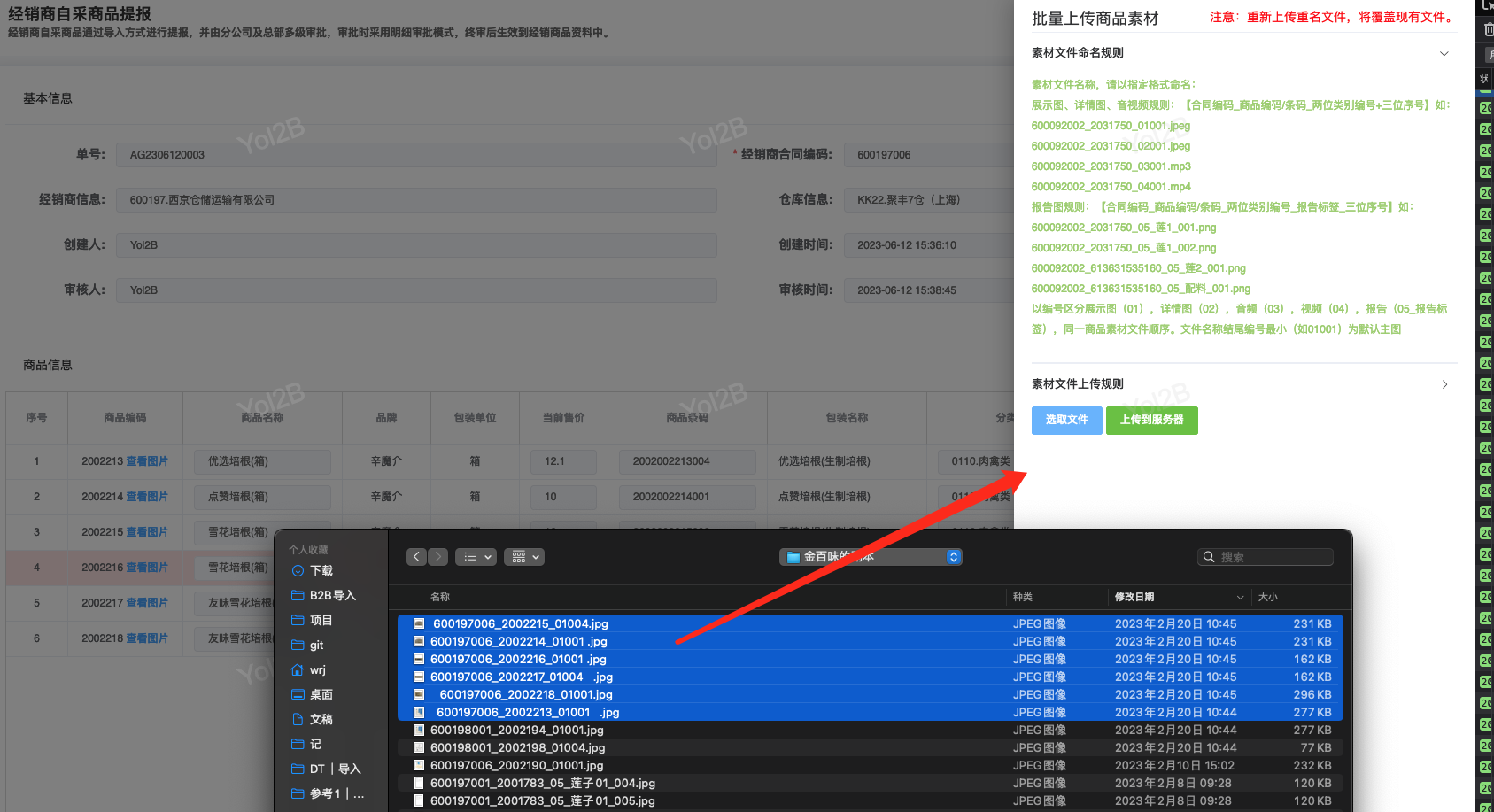Viewport: 1494px width, 812px height.
Task: Open 查看图片 link for product 2002214
Action: tap(147, 497)
